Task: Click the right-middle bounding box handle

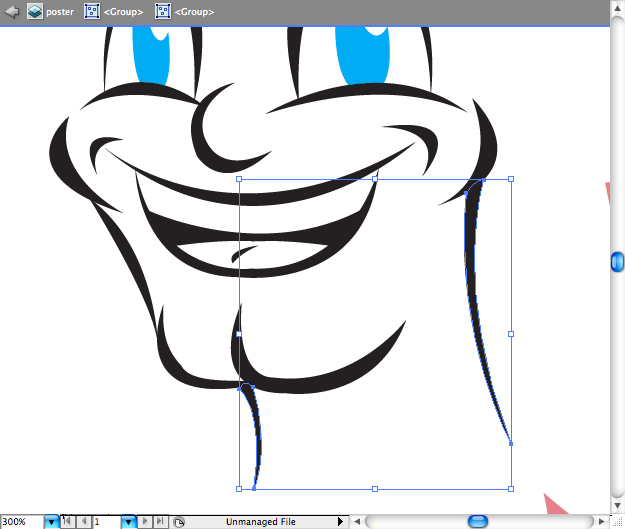Action: point(511,334)
